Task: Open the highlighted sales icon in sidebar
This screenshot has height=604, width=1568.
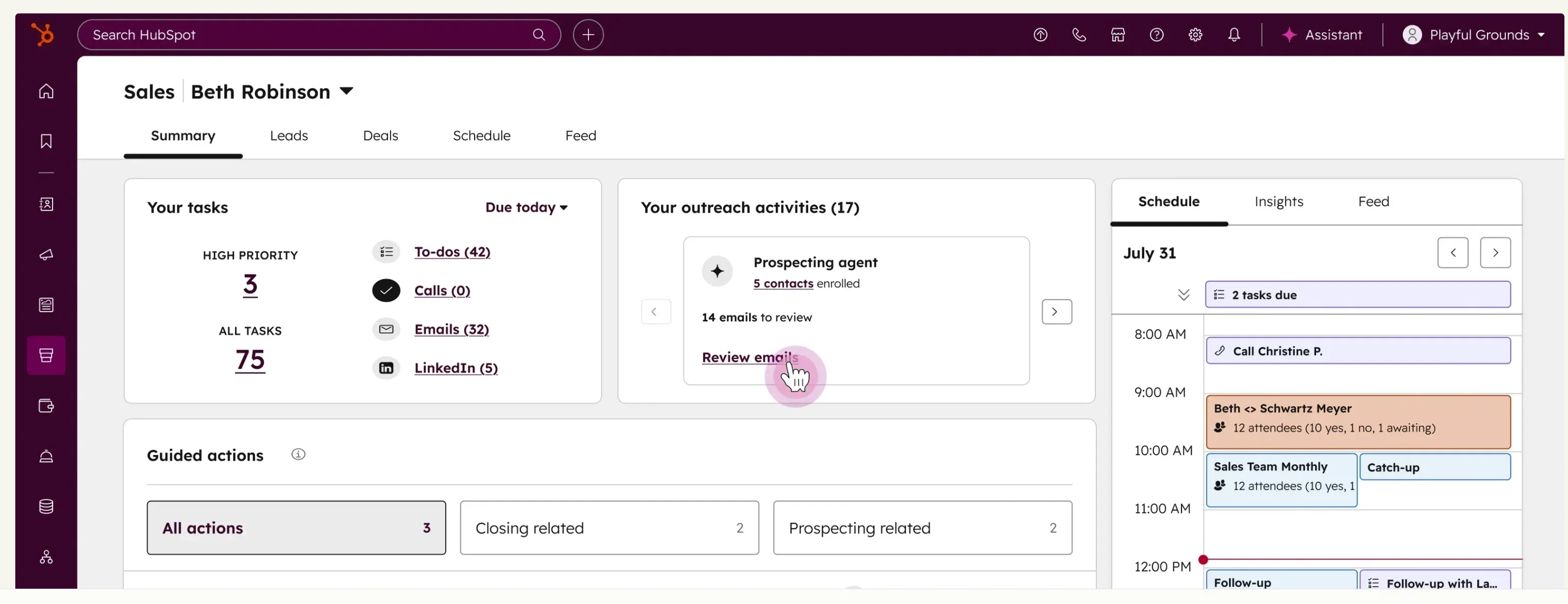Action: click(x=46, y=355)
